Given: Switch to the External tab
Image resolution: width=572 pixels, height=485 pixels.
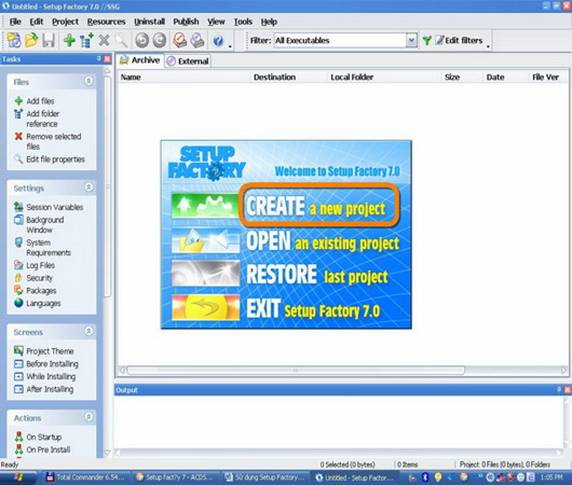Looking at the screenshot, I should tap(188, 61).
